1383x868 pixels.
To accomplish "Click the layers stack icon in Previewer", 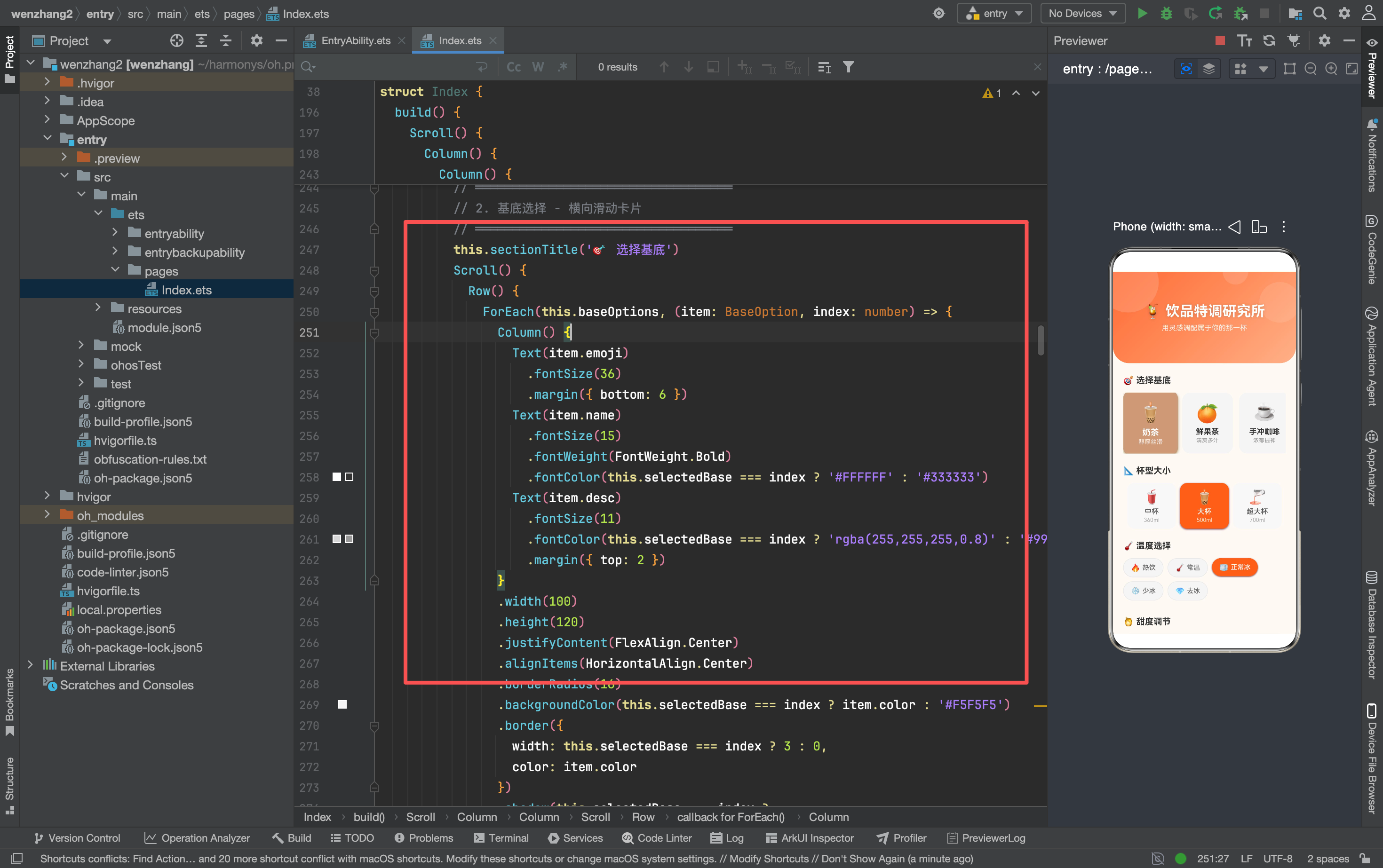I will click(x=1208, y=69).
